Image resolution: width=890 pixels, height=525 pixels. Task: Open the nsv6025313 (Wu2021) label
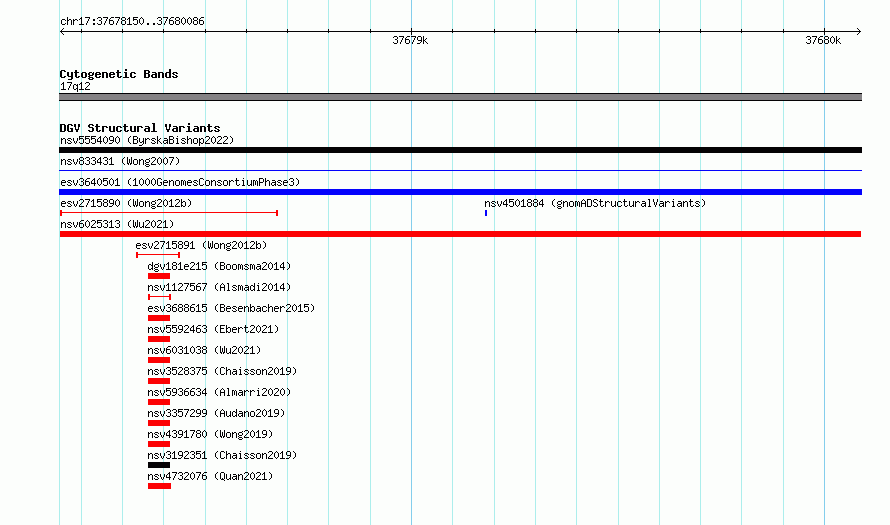coord(117,224)
